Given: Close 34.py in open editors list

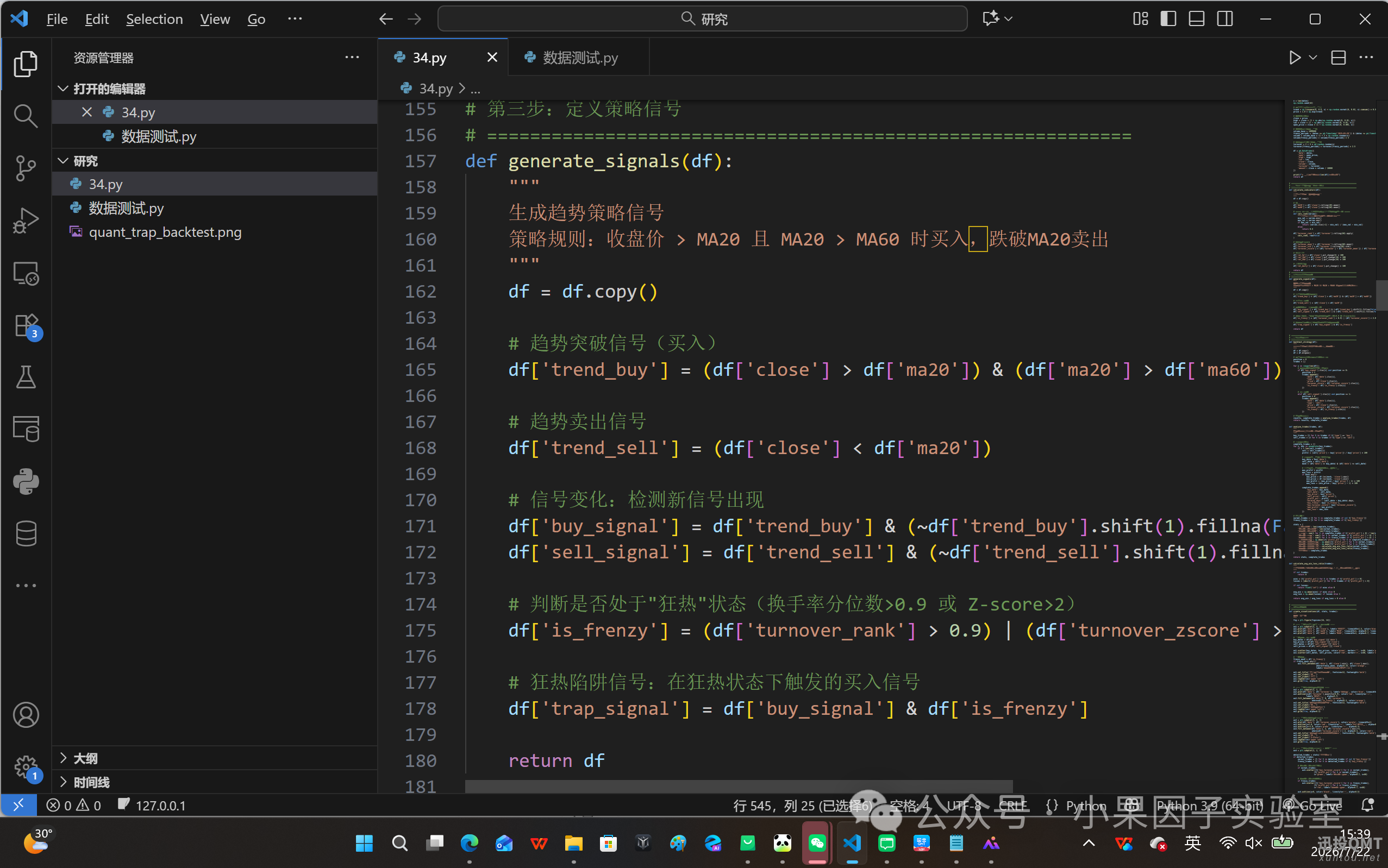Looking at the screenshot, I should point(87,112).
